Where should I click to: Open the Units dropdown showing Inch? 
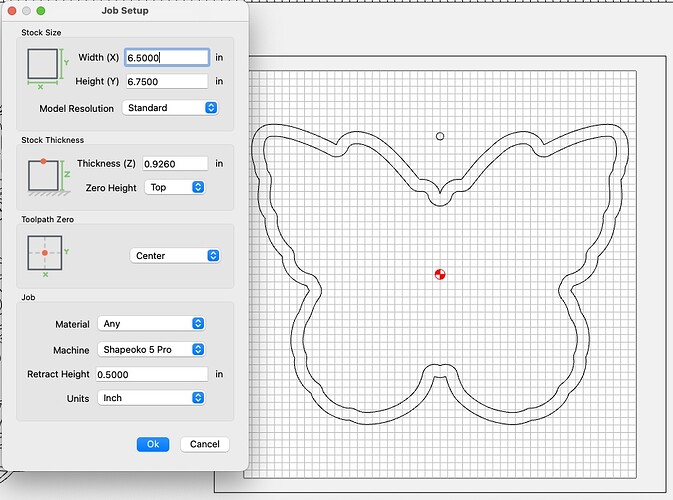point(151,398)
